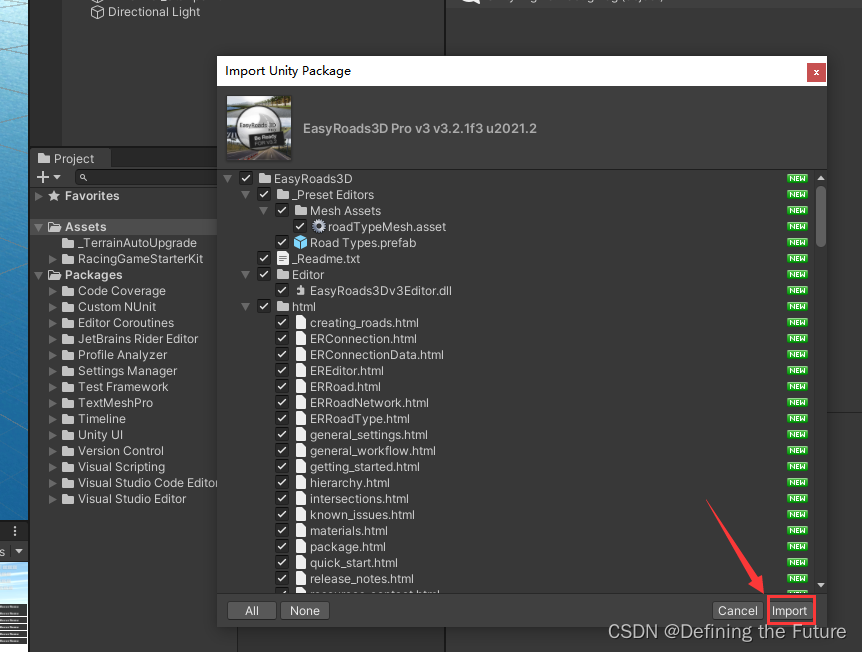Click the known_issues.html file name
Image resolution: width=862 pixels, height=652 pixels.
[x=362, y=515]
